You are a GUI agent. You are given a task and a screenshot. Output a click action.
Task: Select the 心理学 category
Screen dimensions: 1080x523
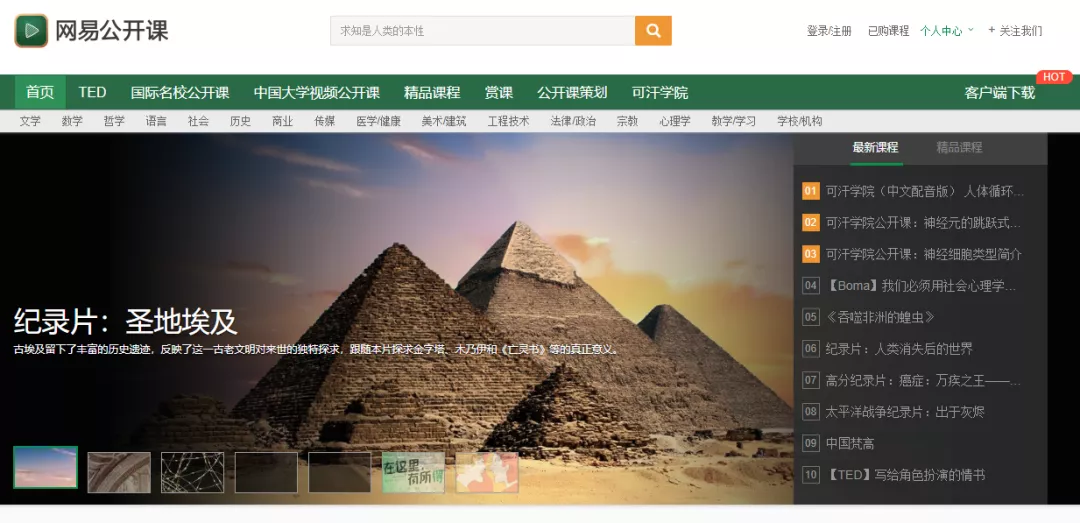(675, 121)
